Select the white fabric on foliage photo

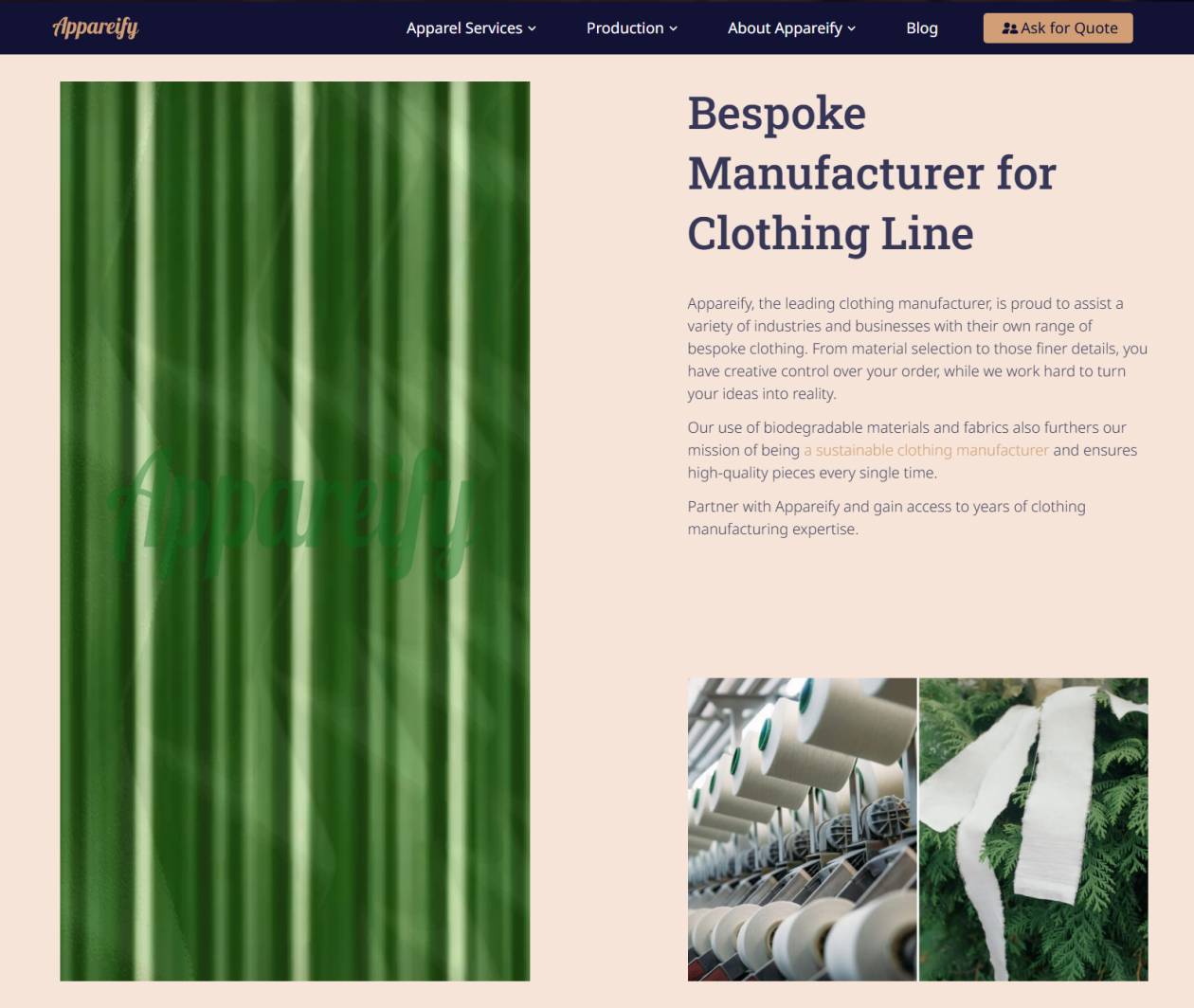click(1034, 829)
